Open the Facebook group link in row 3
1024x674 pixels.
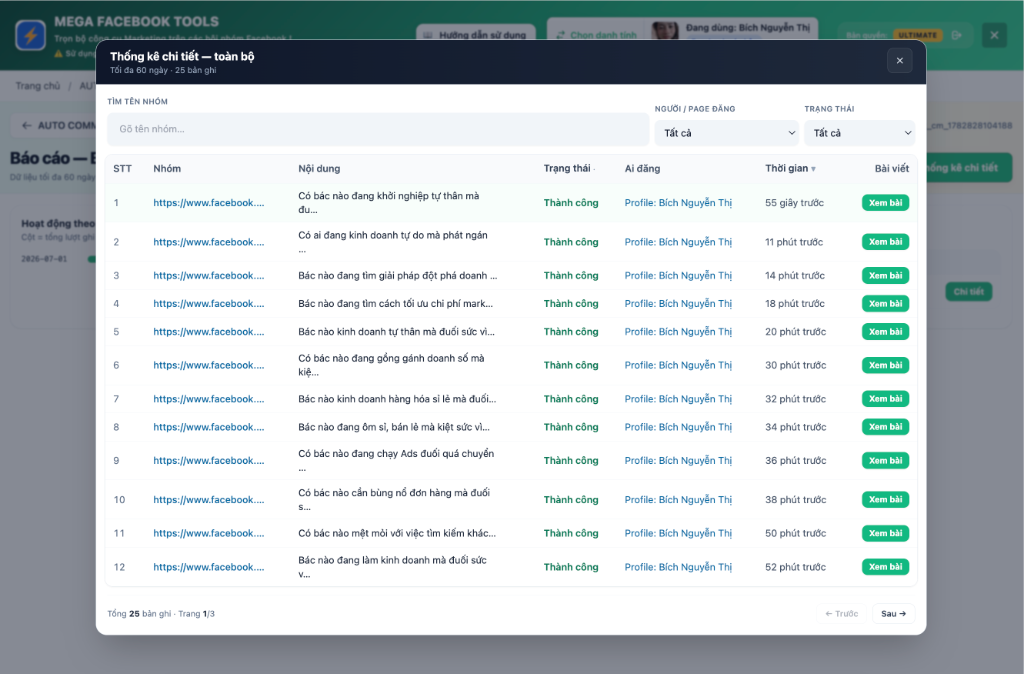[209, 276]
